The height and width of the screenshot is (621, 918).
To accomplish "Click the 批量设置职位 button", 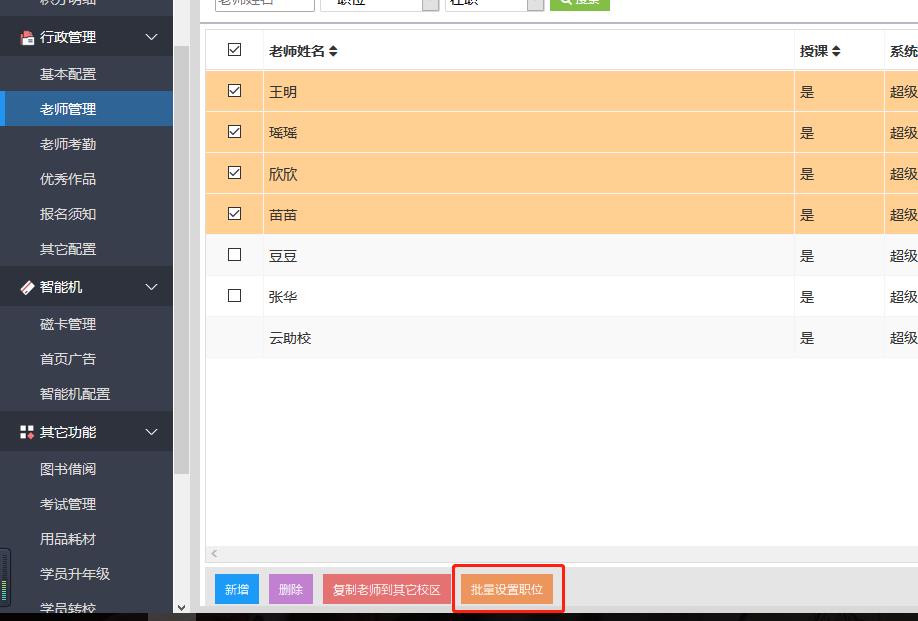I will [506, 589].
